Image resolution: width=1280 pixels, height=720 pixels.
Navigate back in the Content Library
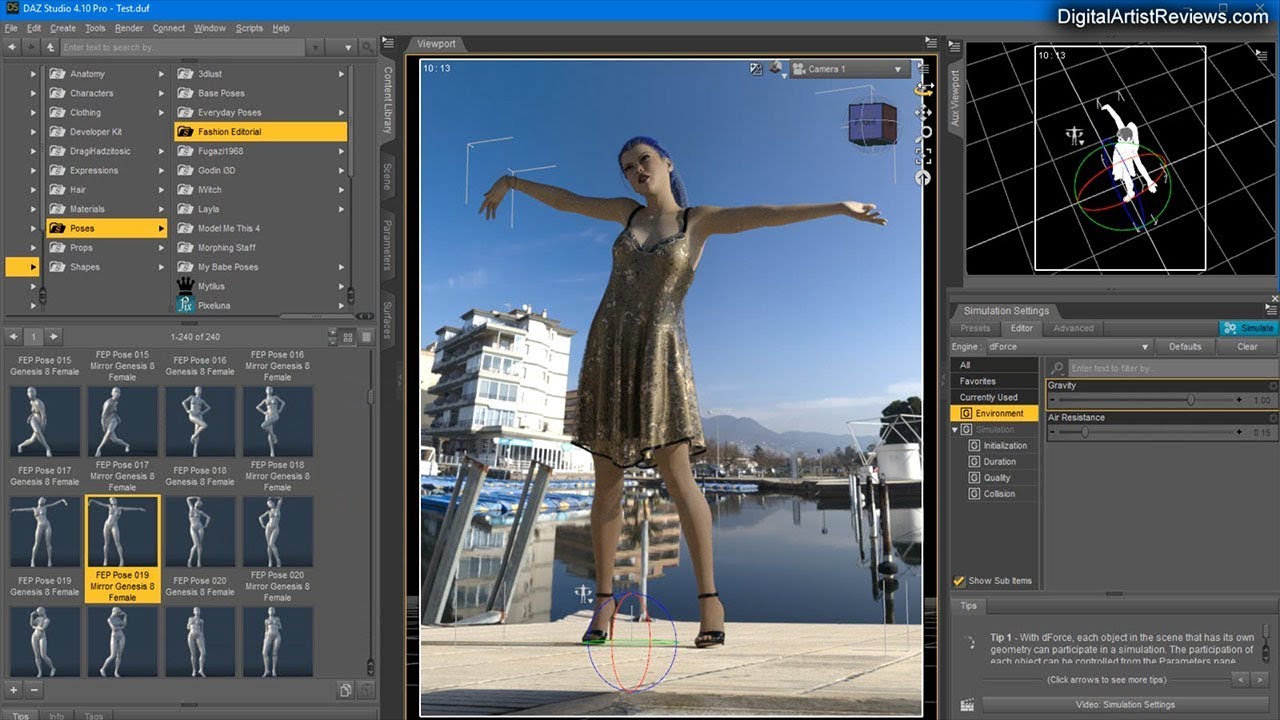12,47
